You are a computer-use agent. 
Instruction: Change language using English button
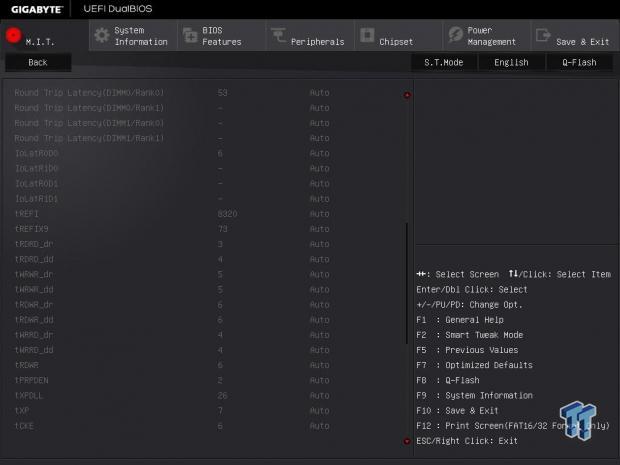coord(511,62)
